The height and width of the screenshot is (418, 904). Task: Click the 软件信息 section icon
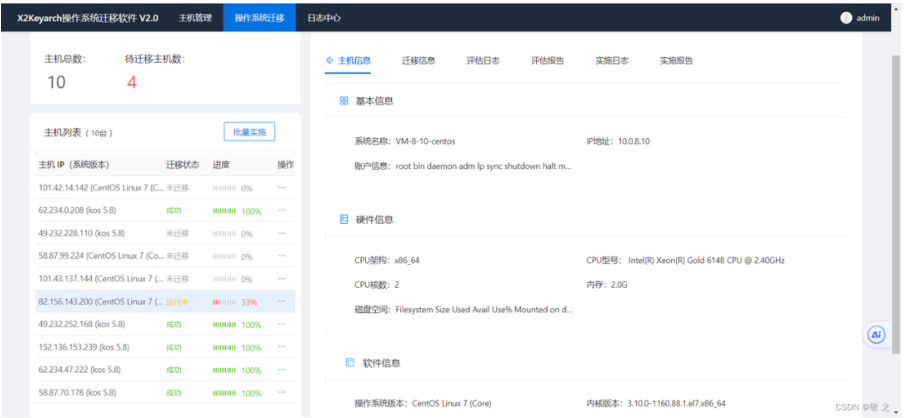349,363
